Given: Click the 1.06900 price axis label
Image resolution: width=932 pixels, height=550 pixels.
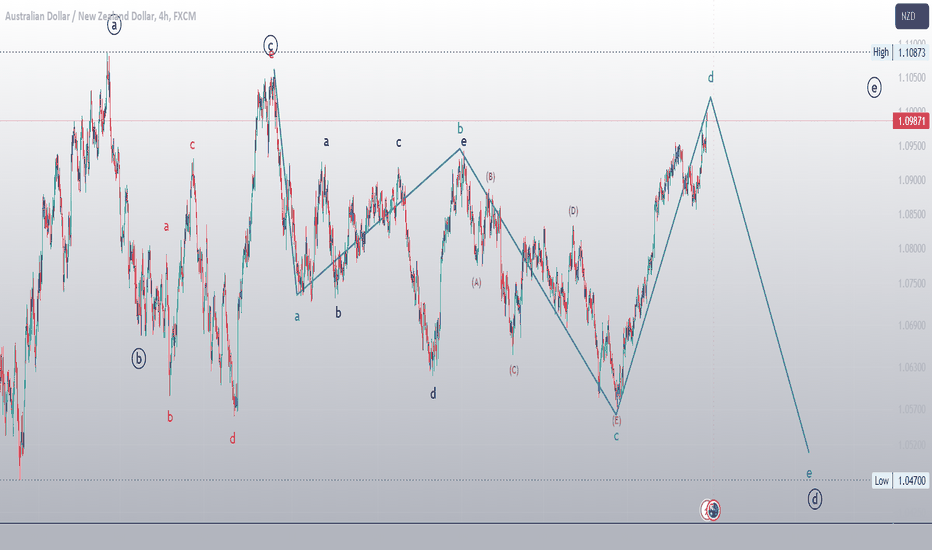Looking at the screenshot, I should point(912,325).
